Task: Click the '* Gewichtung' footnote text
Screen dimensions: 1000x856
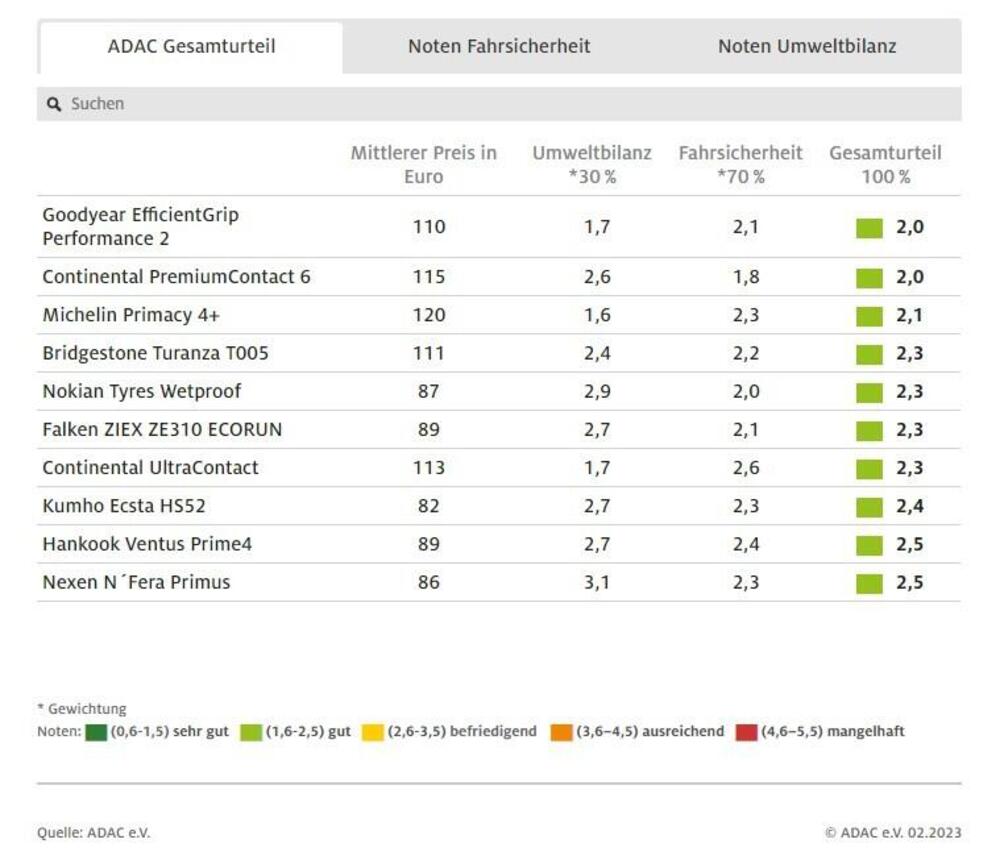Action: click(x=82, y=709)
